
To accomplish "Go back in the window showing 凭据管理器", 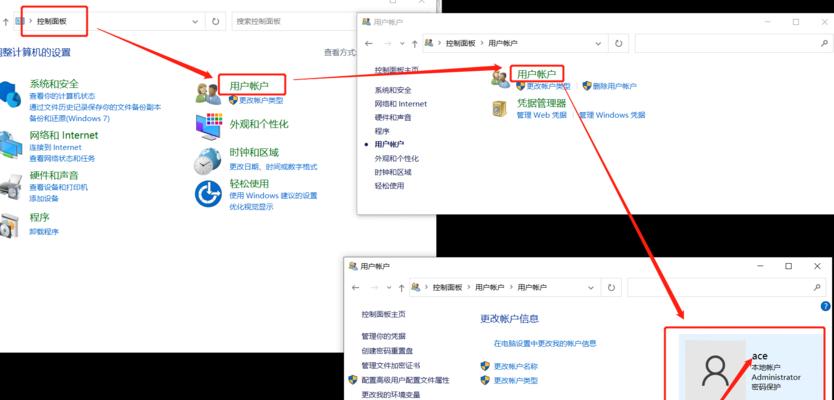I will (x=369, y=44).
